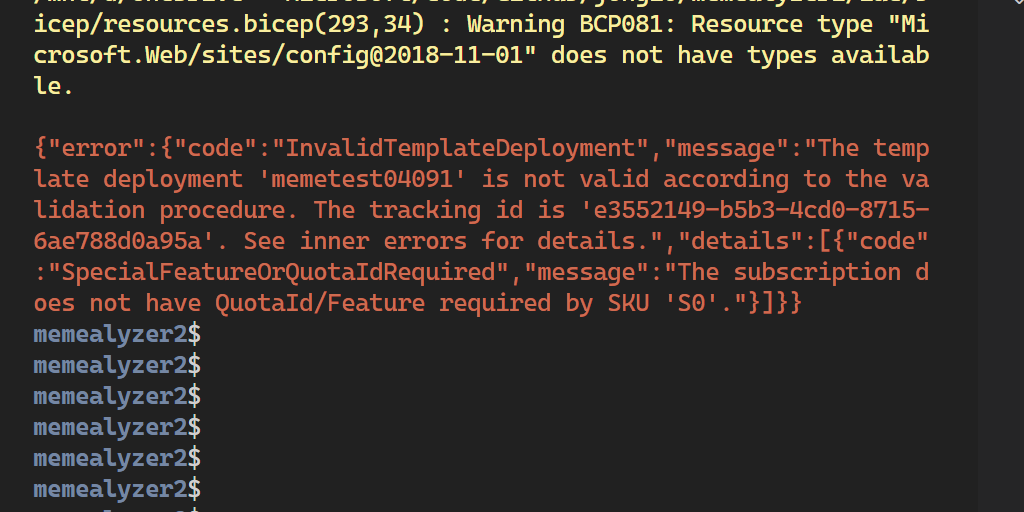Viewport: 1024px width, 512px height.
Task: Click the InvalidTemplateDeployment error code
Action: pos(461,149)
